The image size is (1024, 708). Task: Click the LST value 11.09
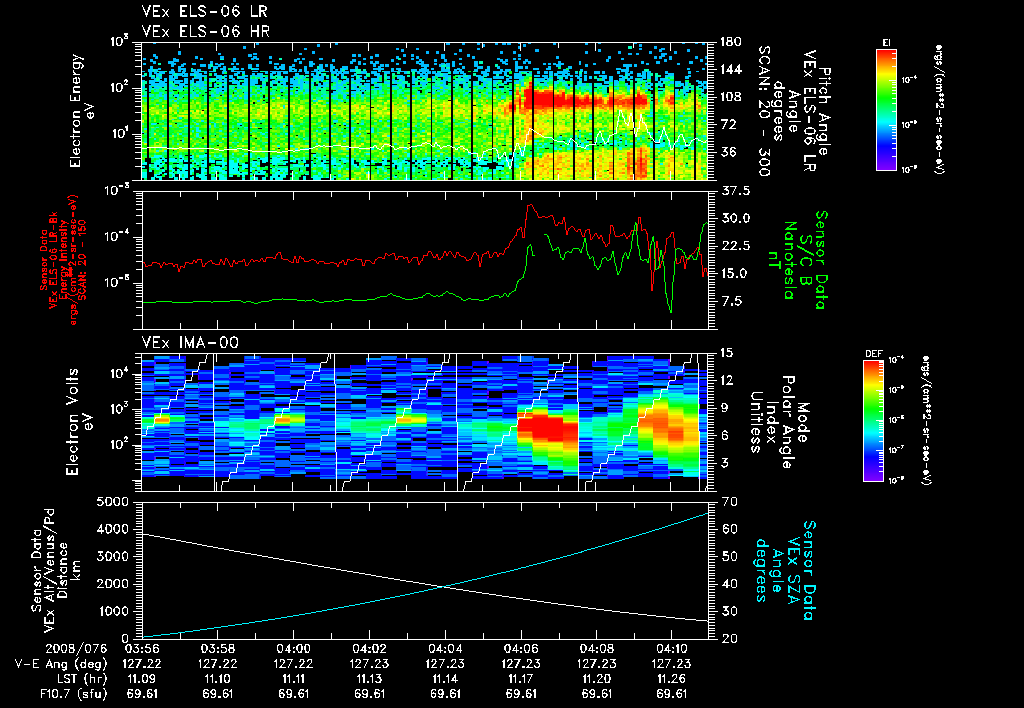142,679
